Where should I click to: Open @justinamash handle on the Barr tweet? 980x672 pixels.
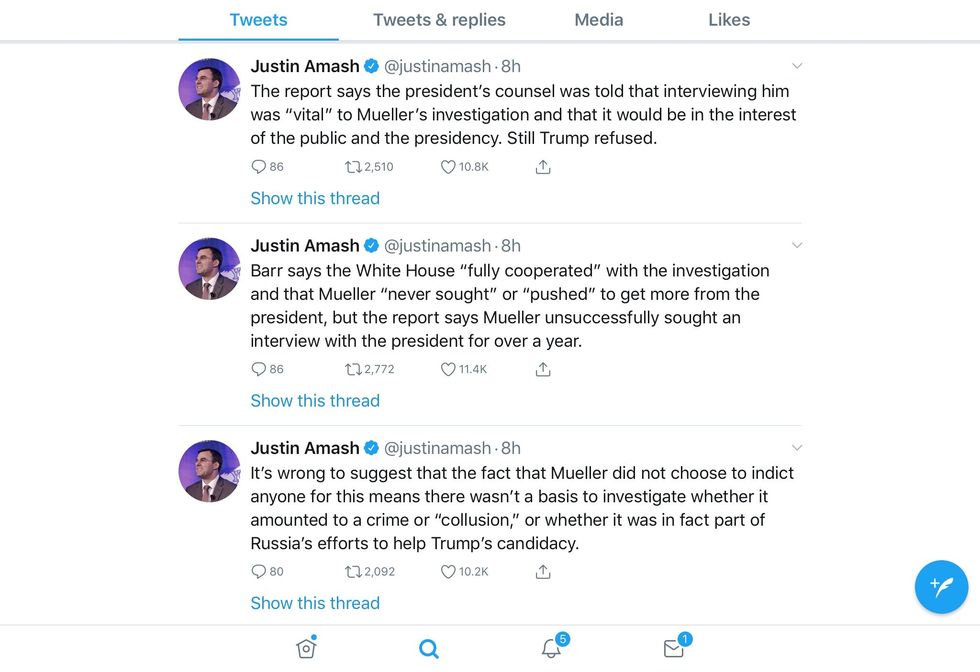tap(437, 246)
